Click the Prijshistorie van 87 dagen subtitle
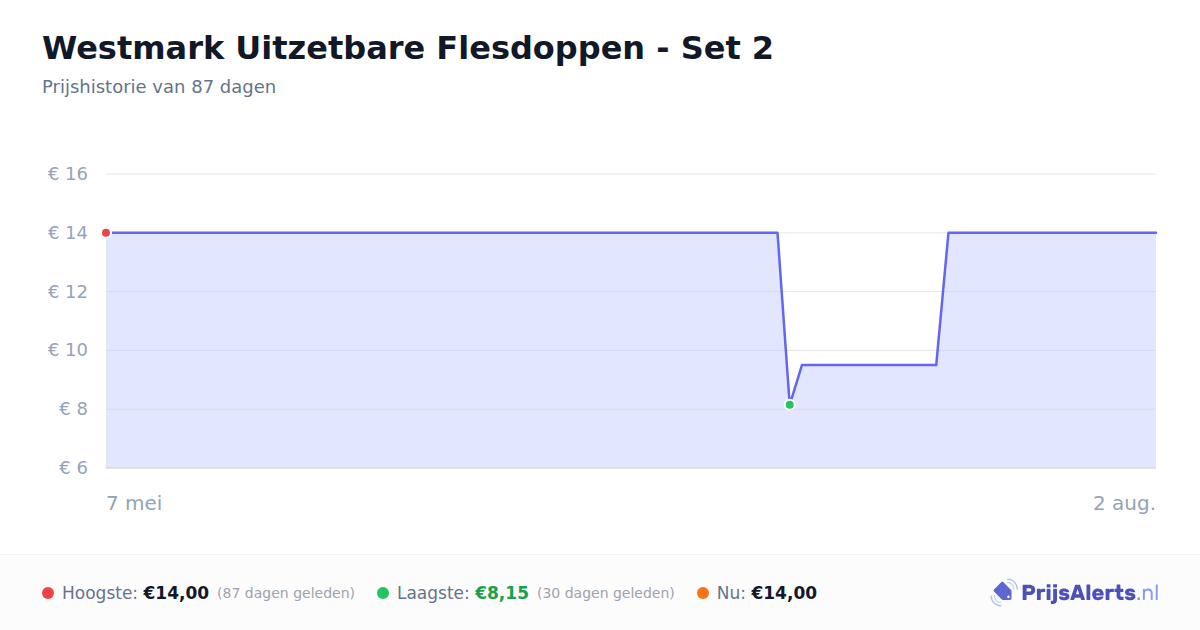The width and height of the screenshot is (1200, 630). (159, 87)
